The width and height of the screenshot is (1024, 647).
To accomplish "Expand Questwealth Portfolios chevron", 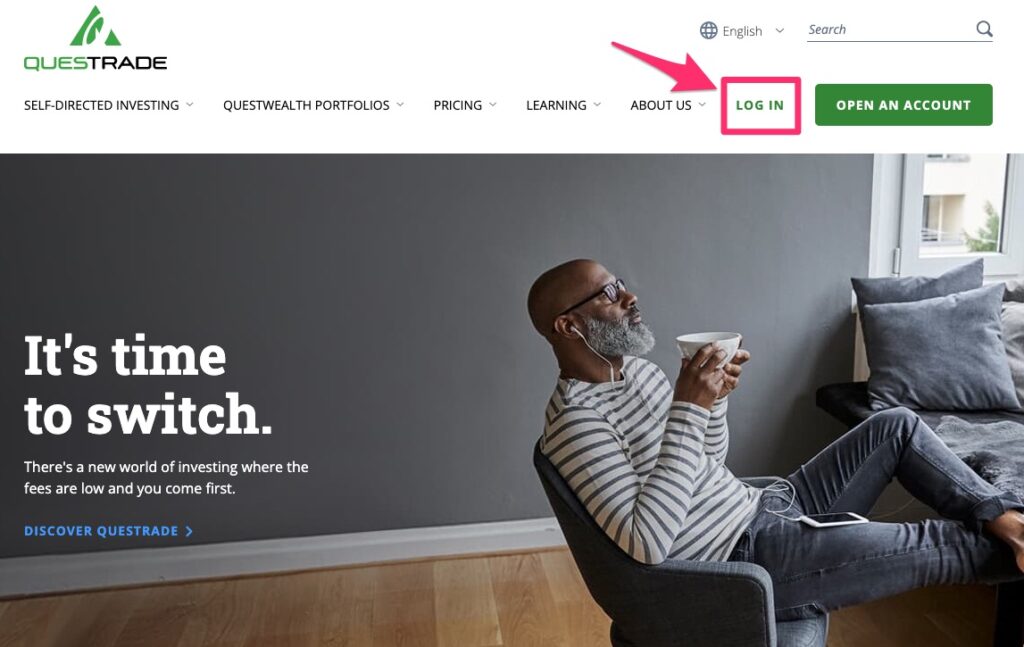I will pyautogui.click(x=400, y=104).
